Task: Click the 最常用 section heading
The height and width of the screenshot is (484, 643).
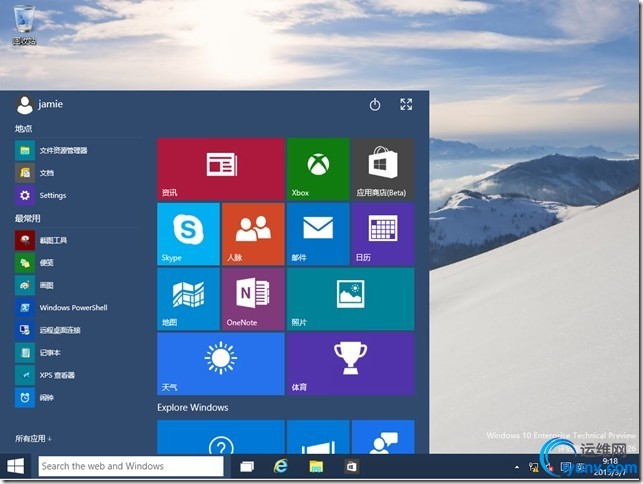Action: pos(27,219)
